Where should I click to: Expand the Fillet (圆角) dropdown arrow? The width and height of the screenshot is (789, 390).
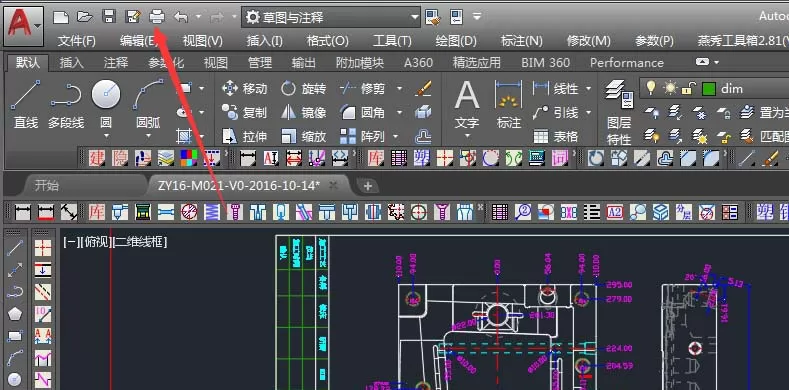pyautogui.click(x=400, y=112)
